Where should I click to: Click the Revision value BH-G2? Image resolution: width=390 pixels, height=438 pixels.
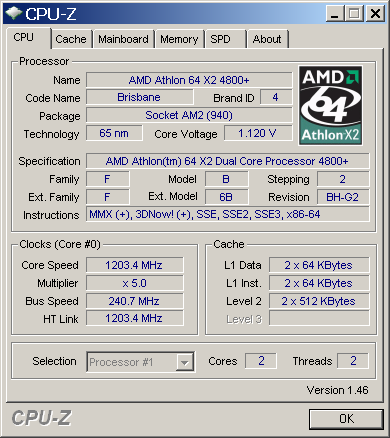343,197
